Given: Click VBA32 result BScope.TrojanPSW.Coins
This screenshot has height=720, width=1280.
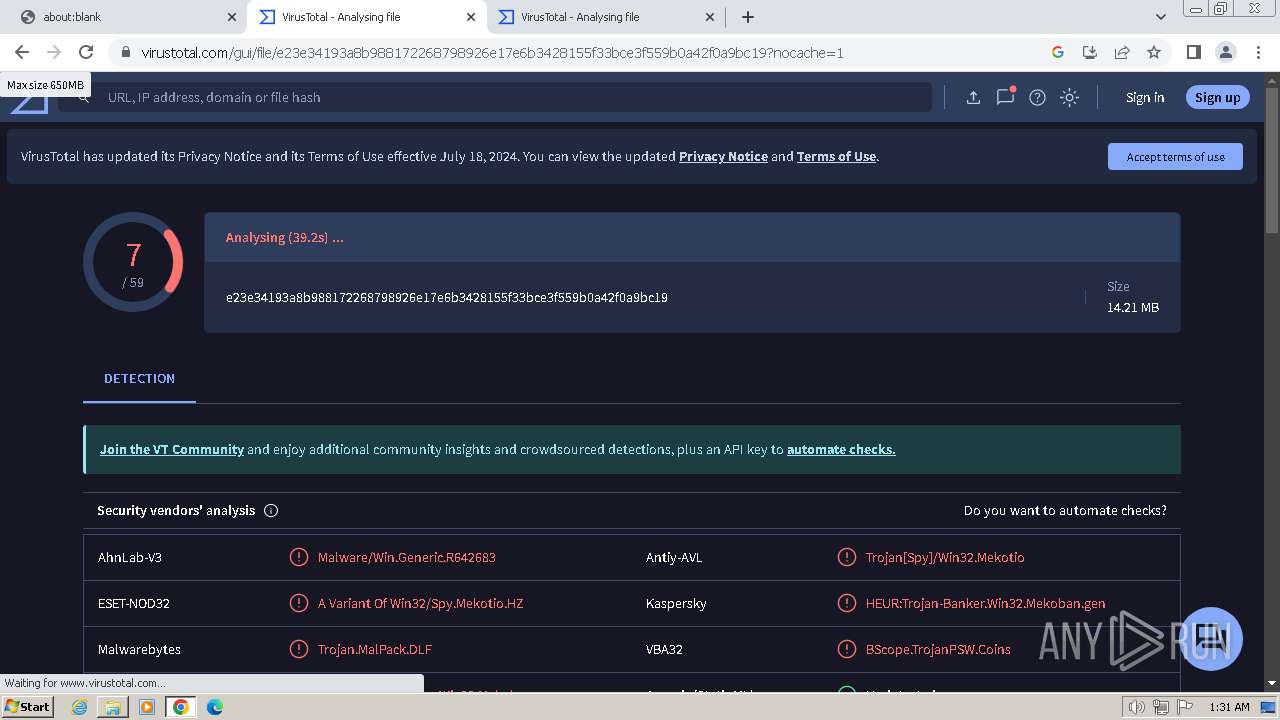Looking at the screenshot, I should coord(938,649).
